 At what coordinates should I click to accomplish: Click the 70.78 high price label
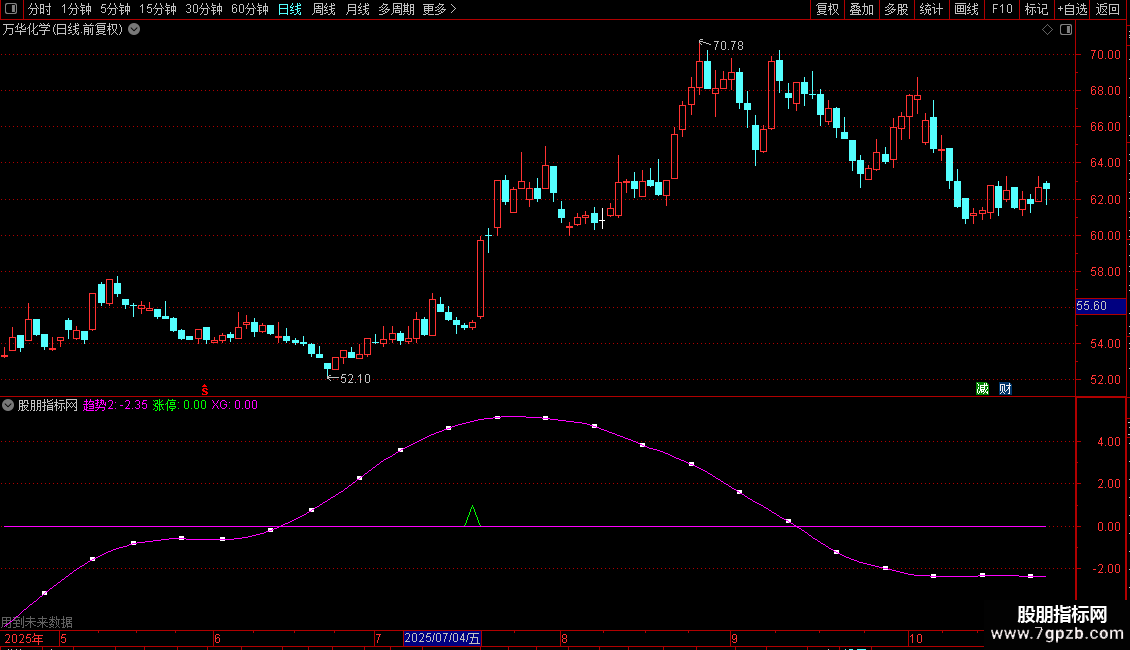[x=728, y=45]
